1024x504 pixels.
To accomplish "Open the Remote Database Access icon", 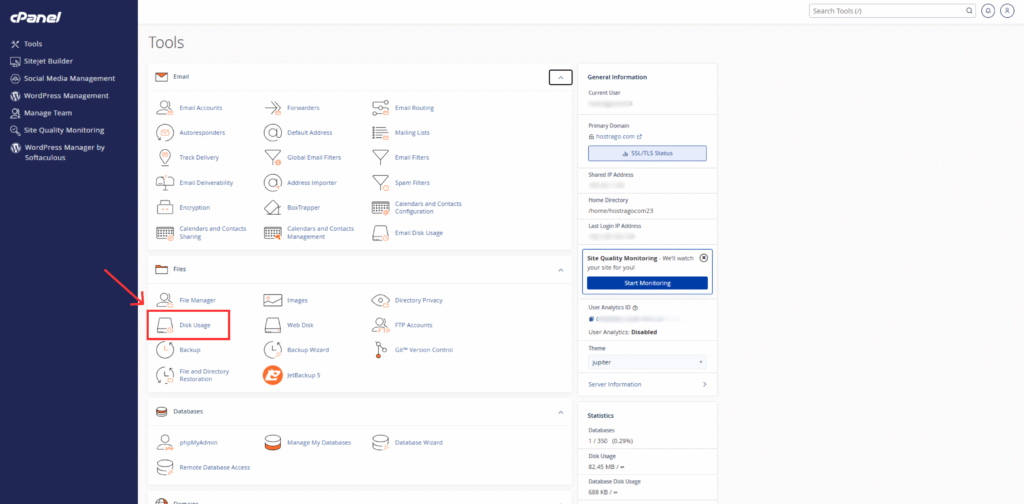I will point(164,467).
